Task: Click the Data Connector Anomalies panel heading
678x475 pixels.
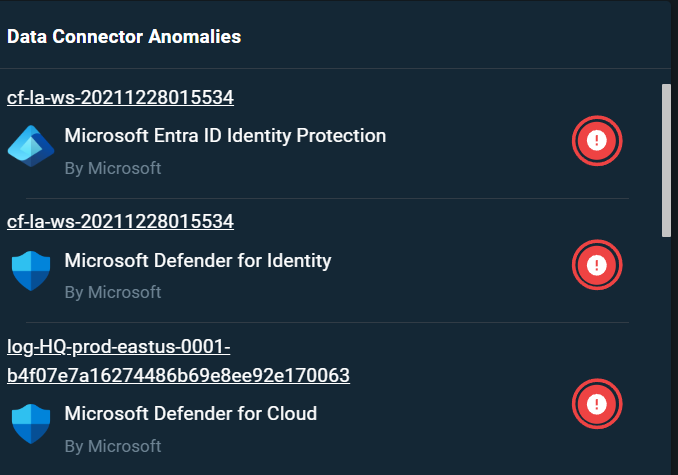Action: tap(124, 37)
